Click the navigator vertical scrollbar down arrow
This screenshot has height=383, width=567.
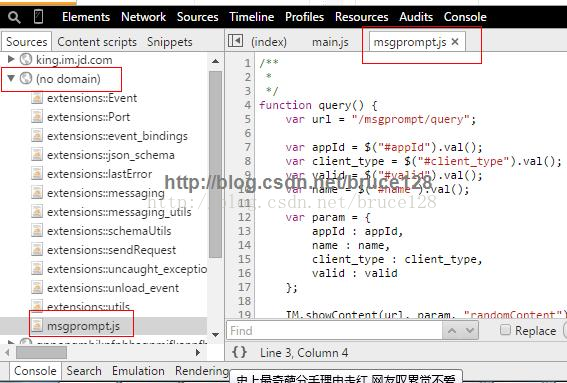point(216,335)
